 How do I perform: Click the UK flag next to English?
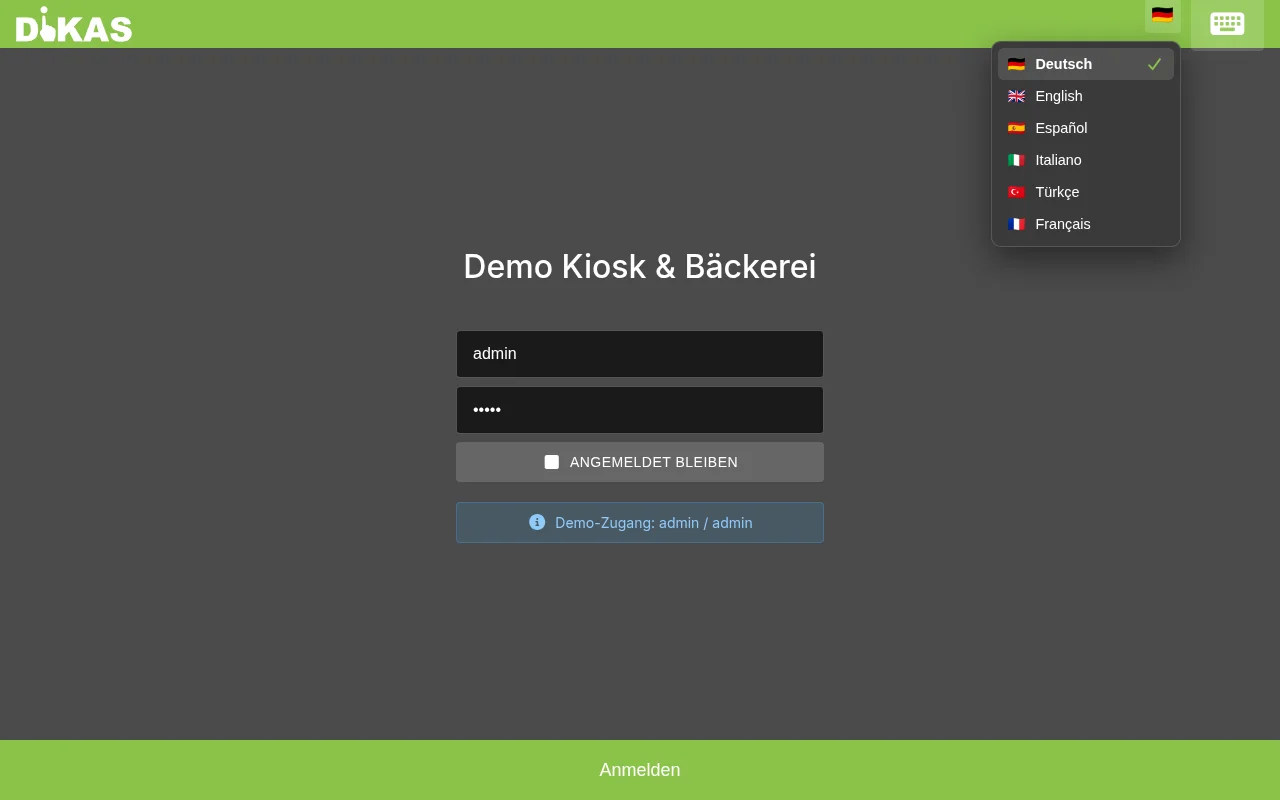click(1016, 96)
